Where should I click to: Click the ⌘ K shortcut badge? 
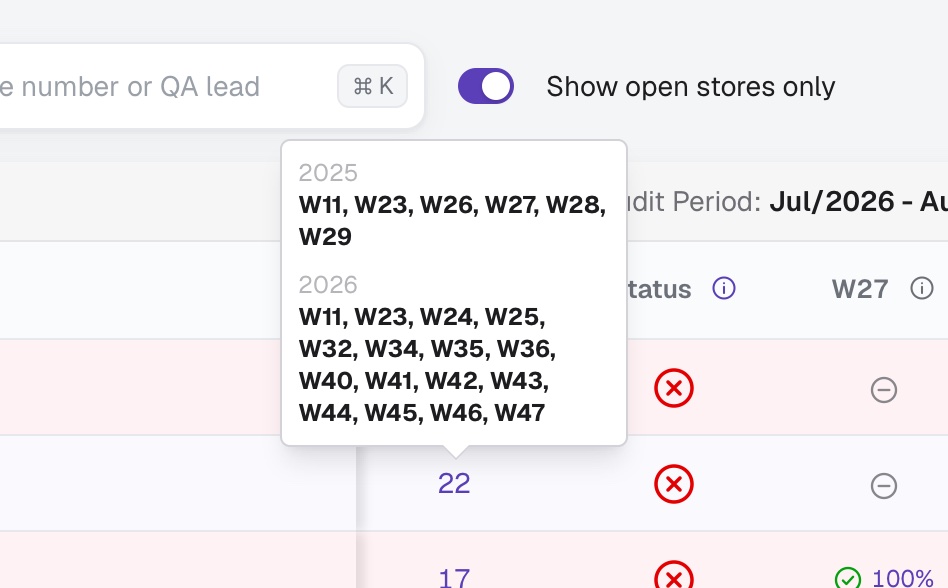point(372,86)
